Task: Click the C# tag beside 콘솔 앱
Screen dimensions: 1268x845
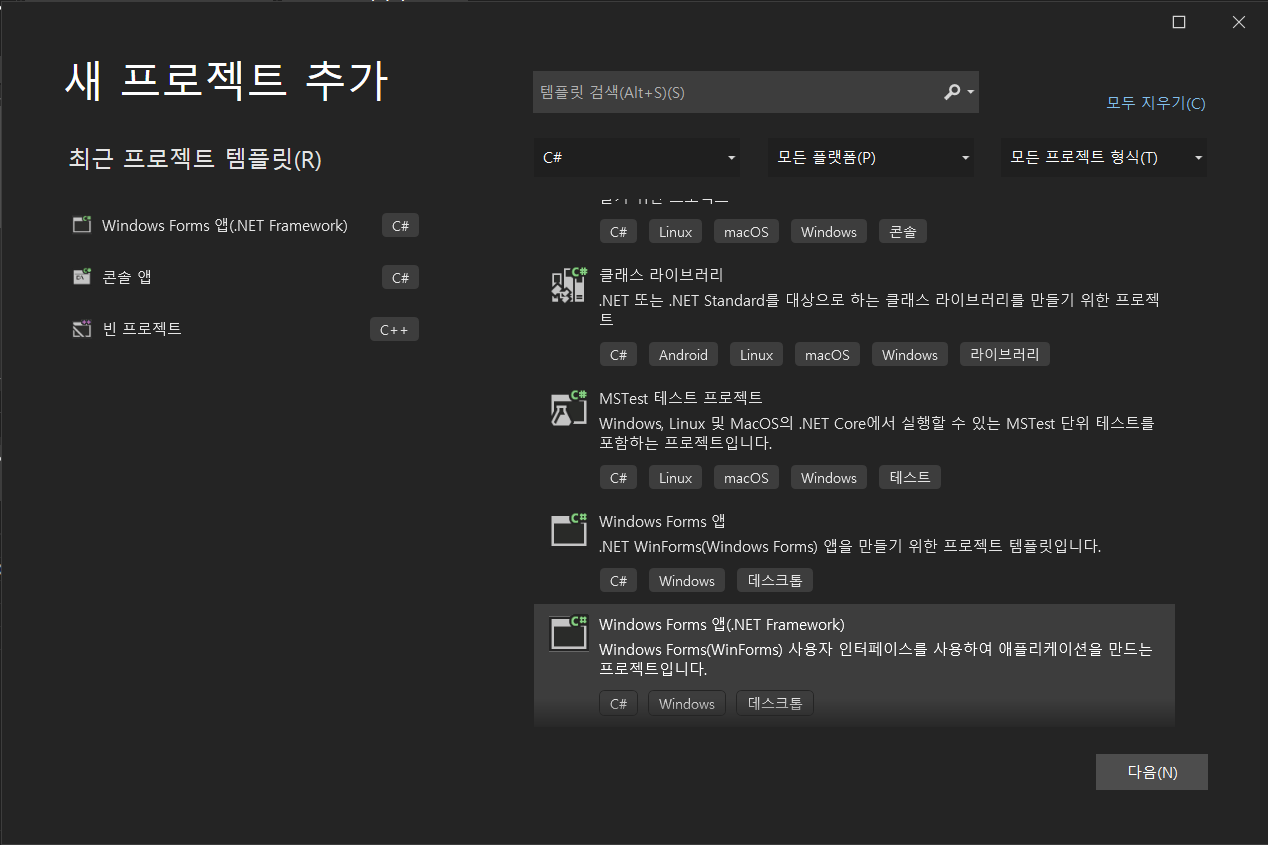Action: [x=400, y=277]
